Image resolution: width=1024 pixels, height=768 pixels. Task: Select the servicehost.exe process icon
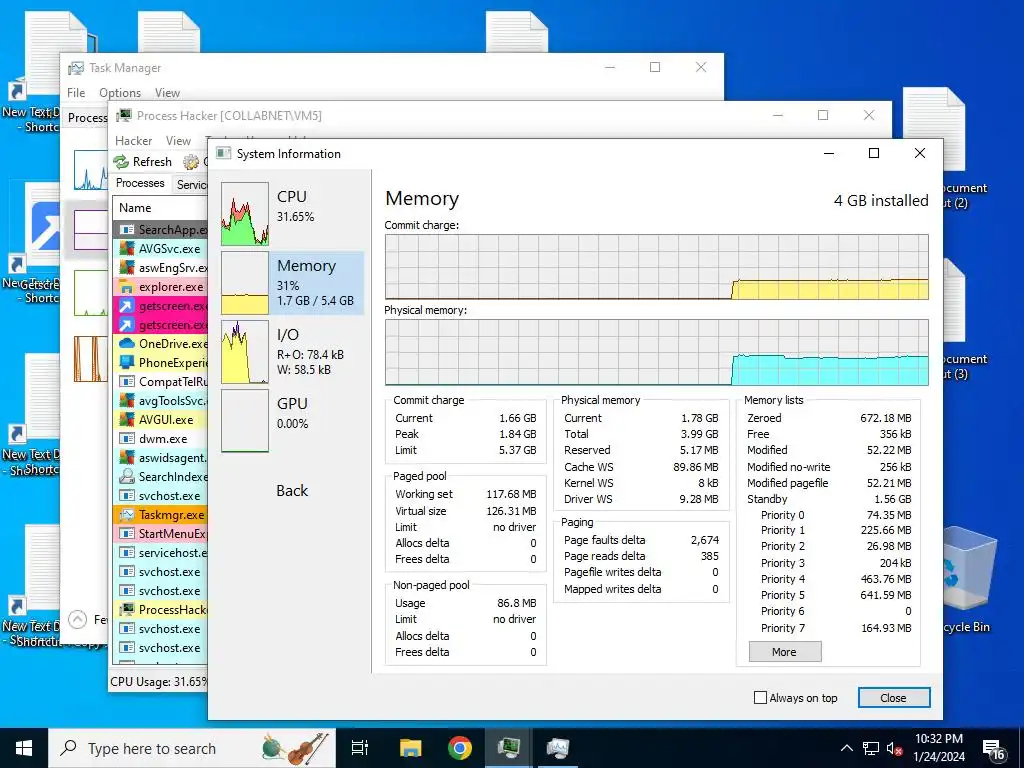click(x=127, y=552)
